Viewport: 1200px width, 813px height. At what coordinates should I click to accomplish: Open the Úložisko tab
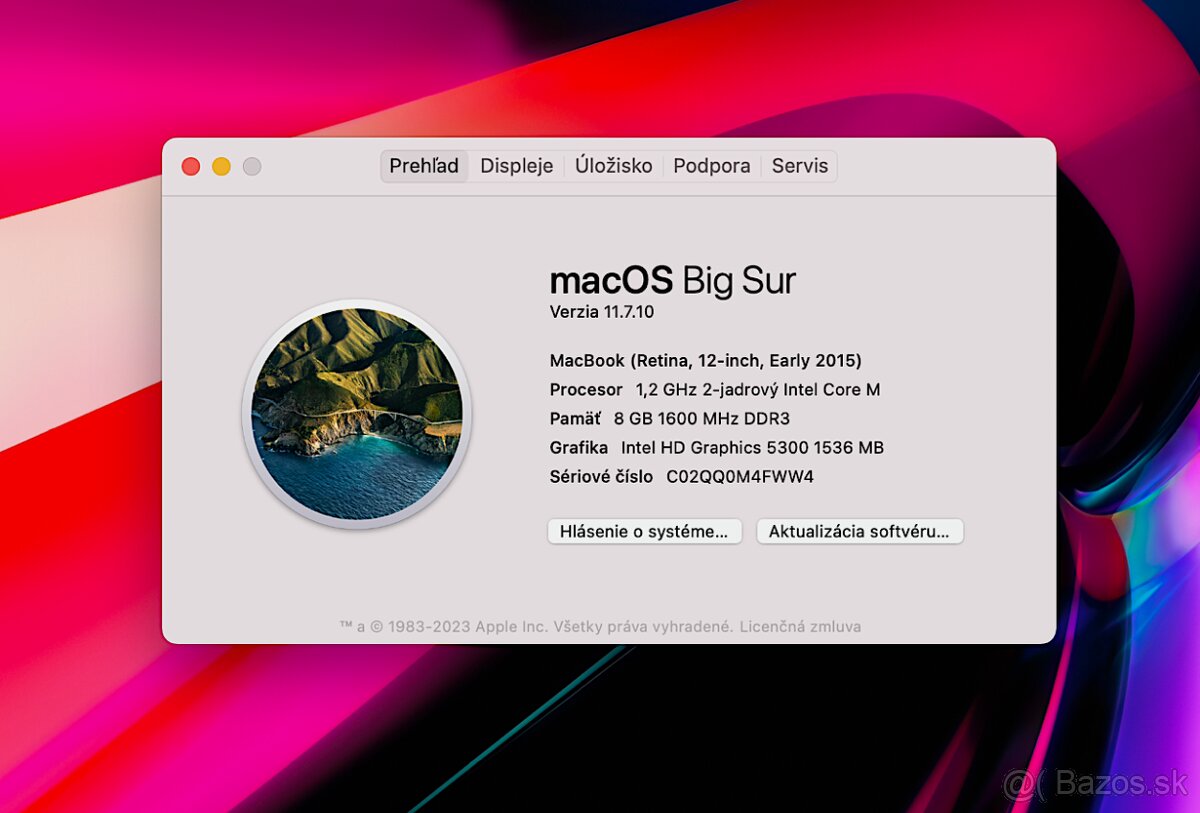pyautogui.click(x=613, y=166)
